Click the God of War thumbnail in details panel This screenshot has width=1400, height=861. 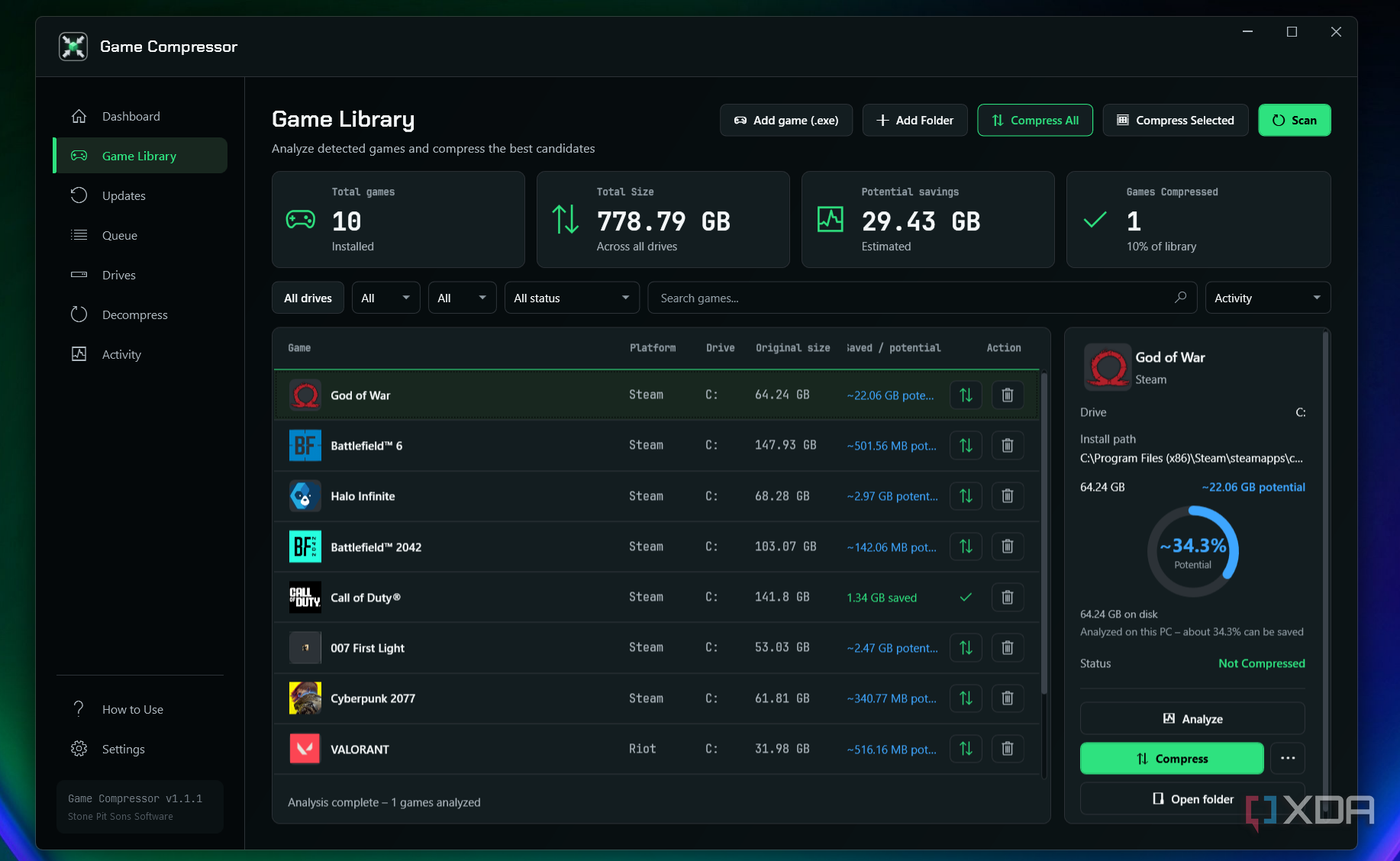click(x=1108, y=367)
